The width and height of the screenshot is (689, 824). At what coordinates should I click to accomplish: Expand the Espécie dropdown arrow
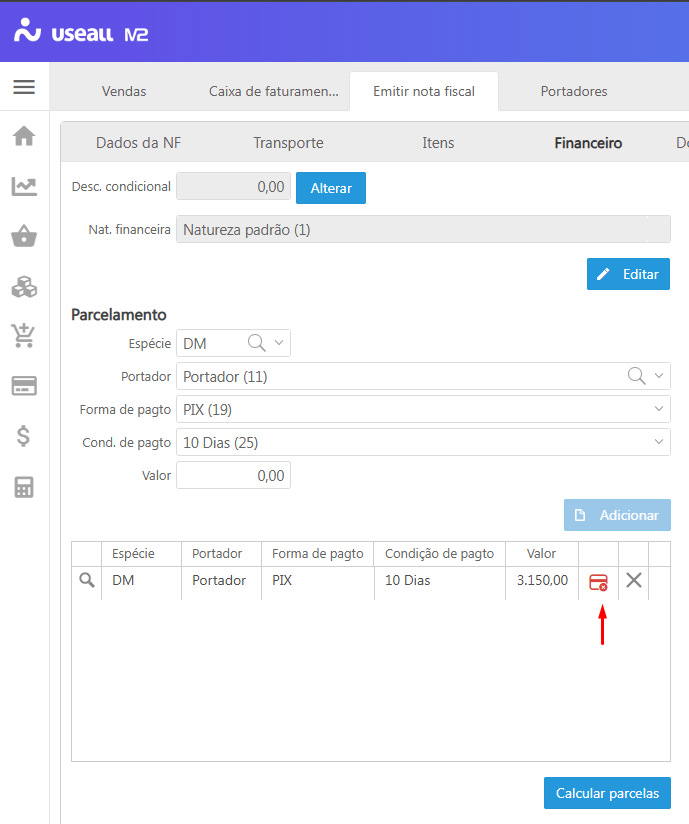[x=279, y=343]
